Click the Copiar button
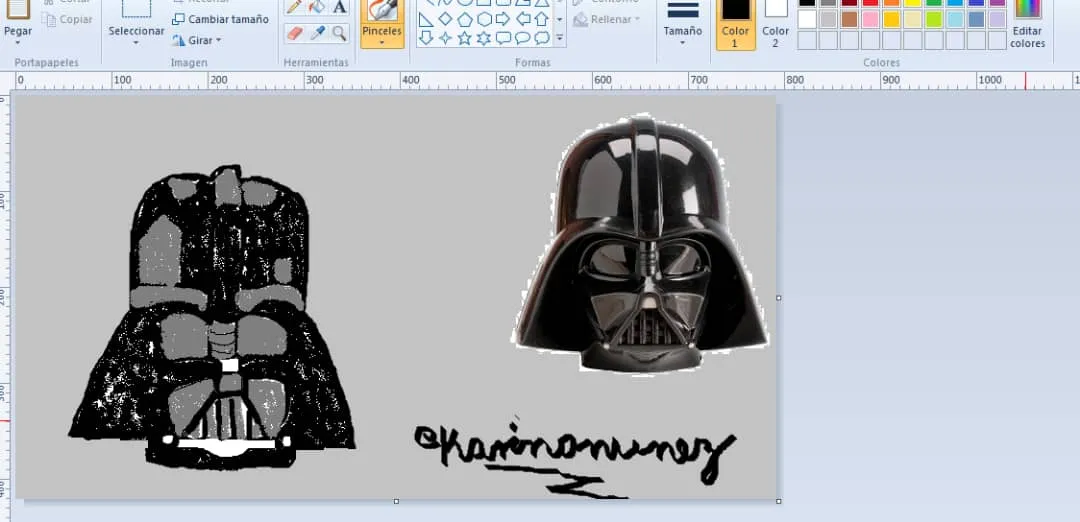The image size is (1080, 522). 68,19
